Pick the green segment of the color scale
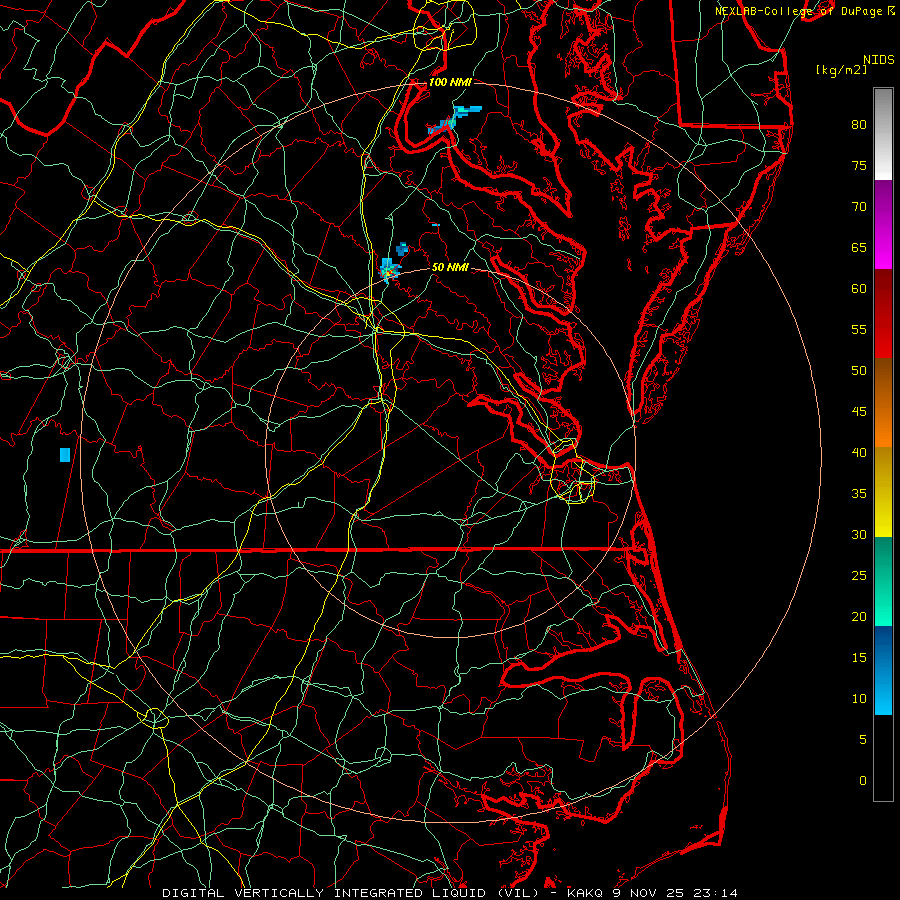The image size is (900, 900). click(x=883, y=581)
